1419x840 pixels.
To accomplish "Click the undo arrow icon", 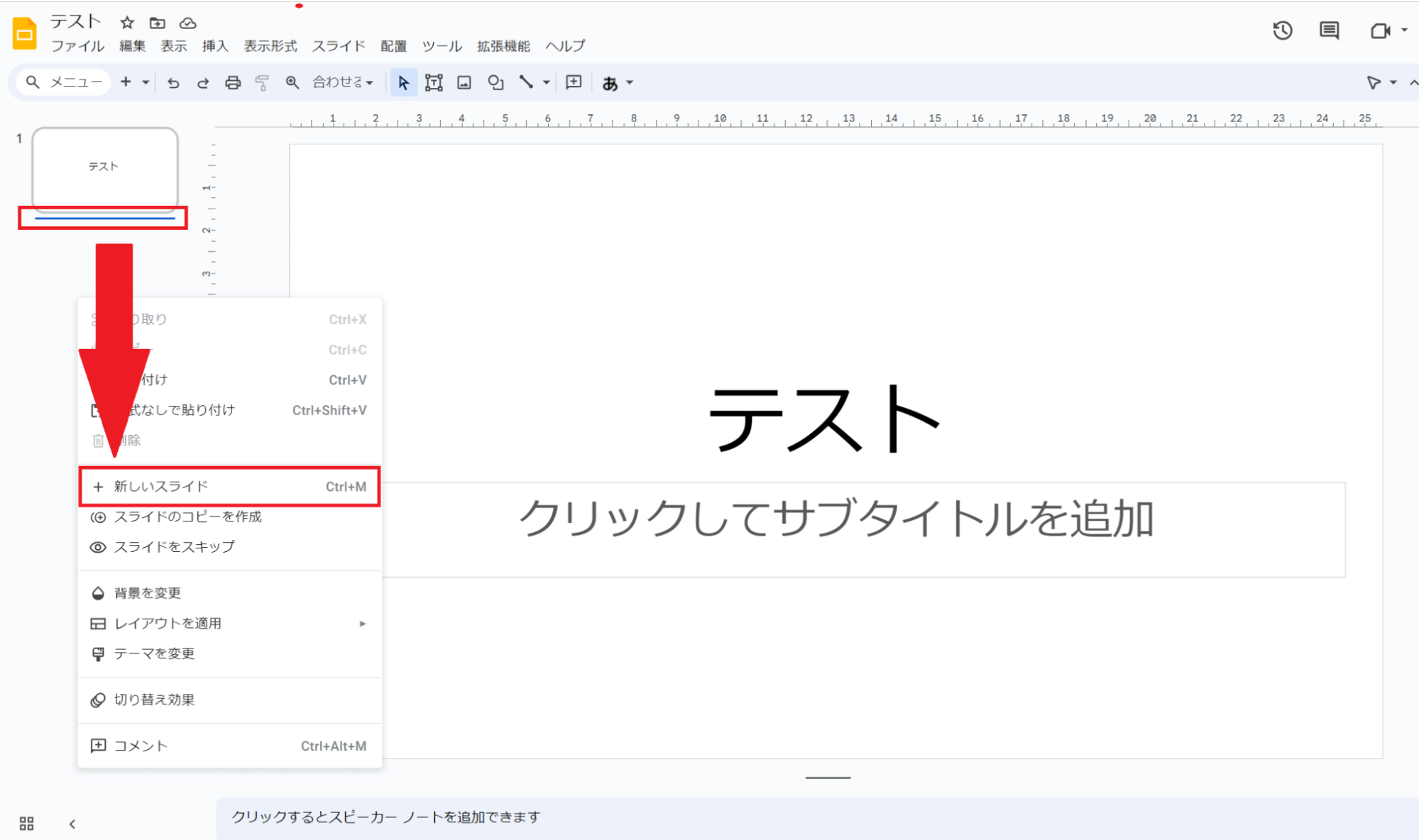I will pyautogui.click(x=173, y=83).
